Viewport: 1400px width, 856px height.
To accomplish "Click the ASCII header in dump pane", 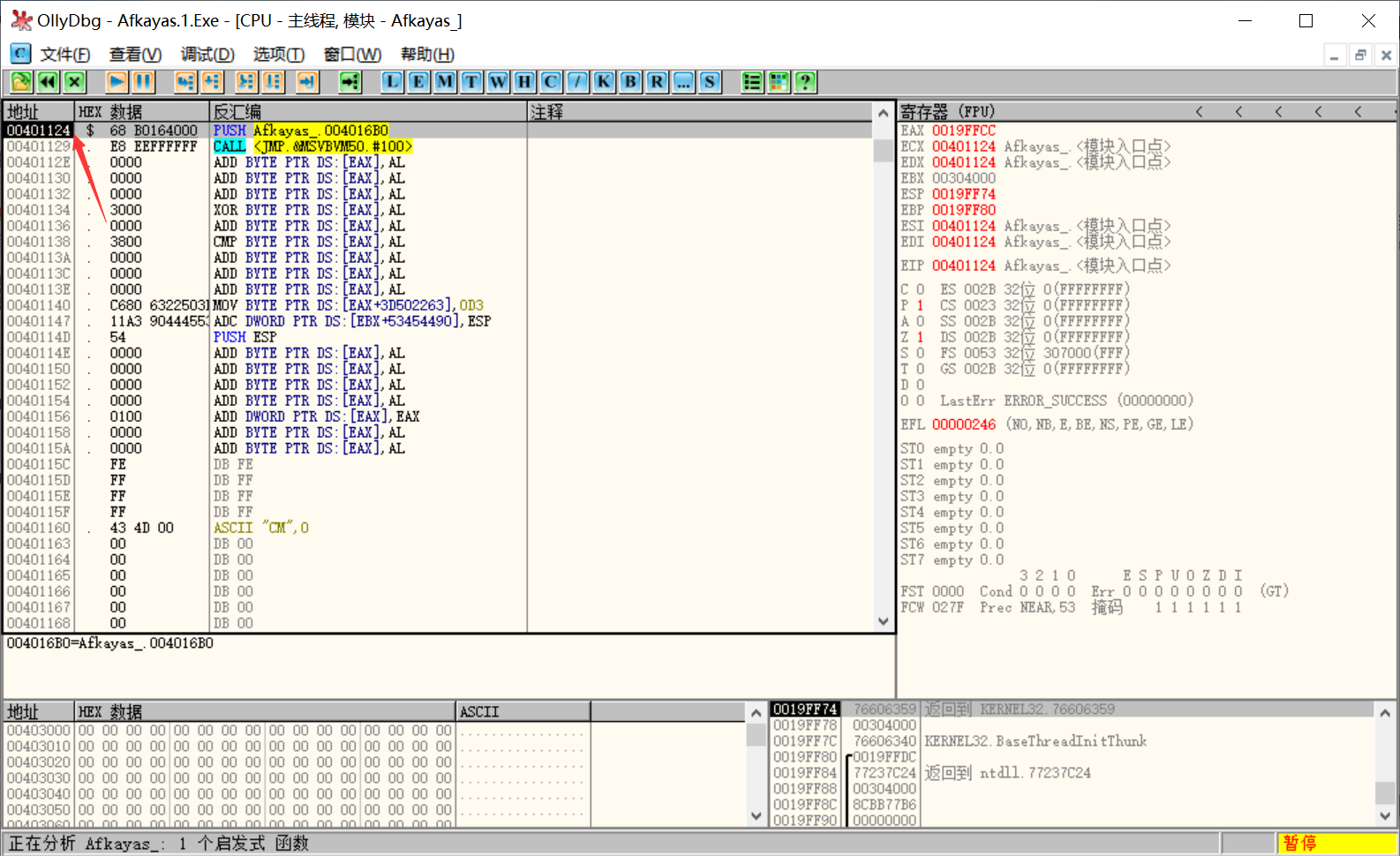I will tap(523, 711).
